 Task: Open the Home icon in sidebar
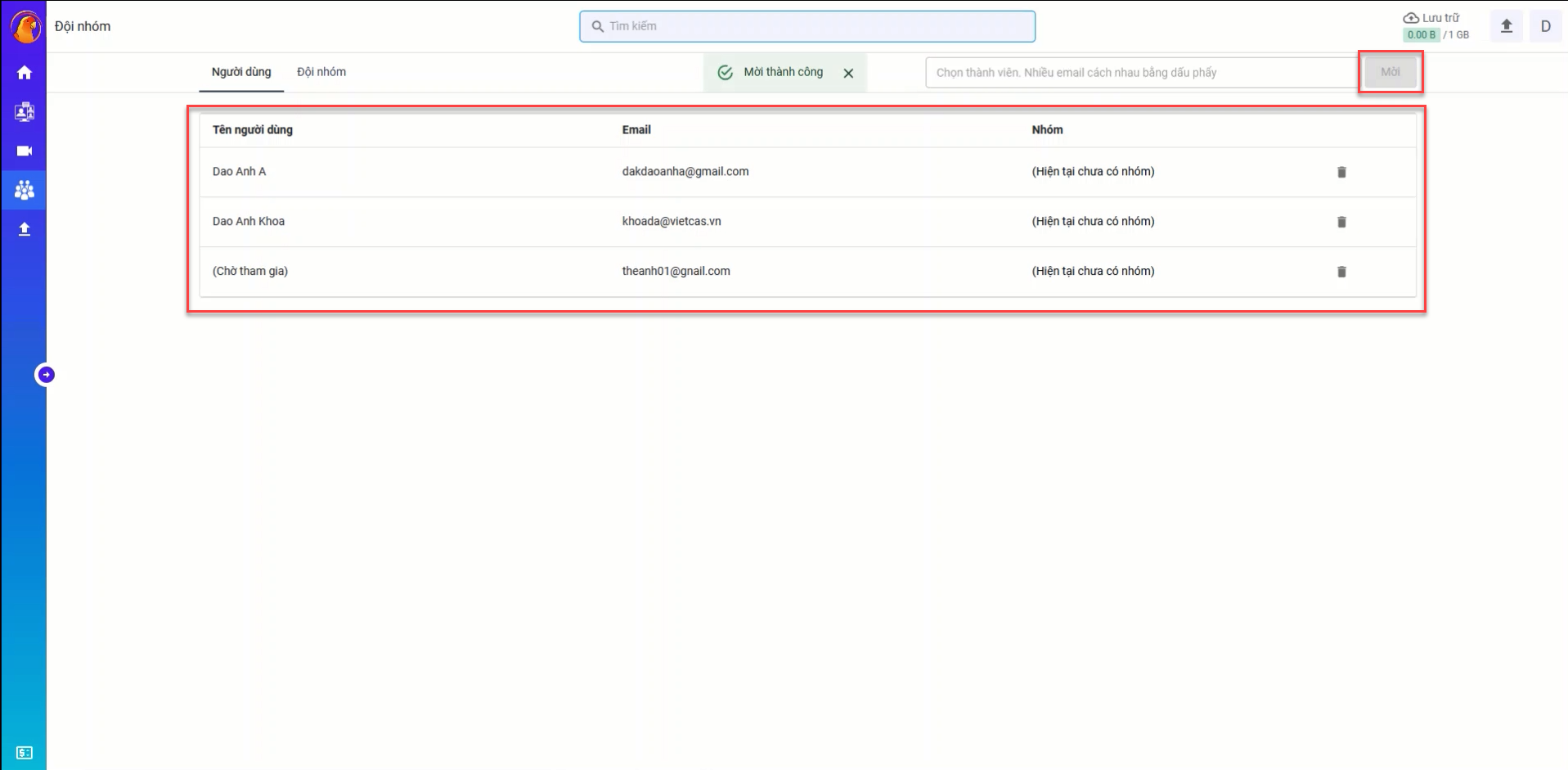25,73
